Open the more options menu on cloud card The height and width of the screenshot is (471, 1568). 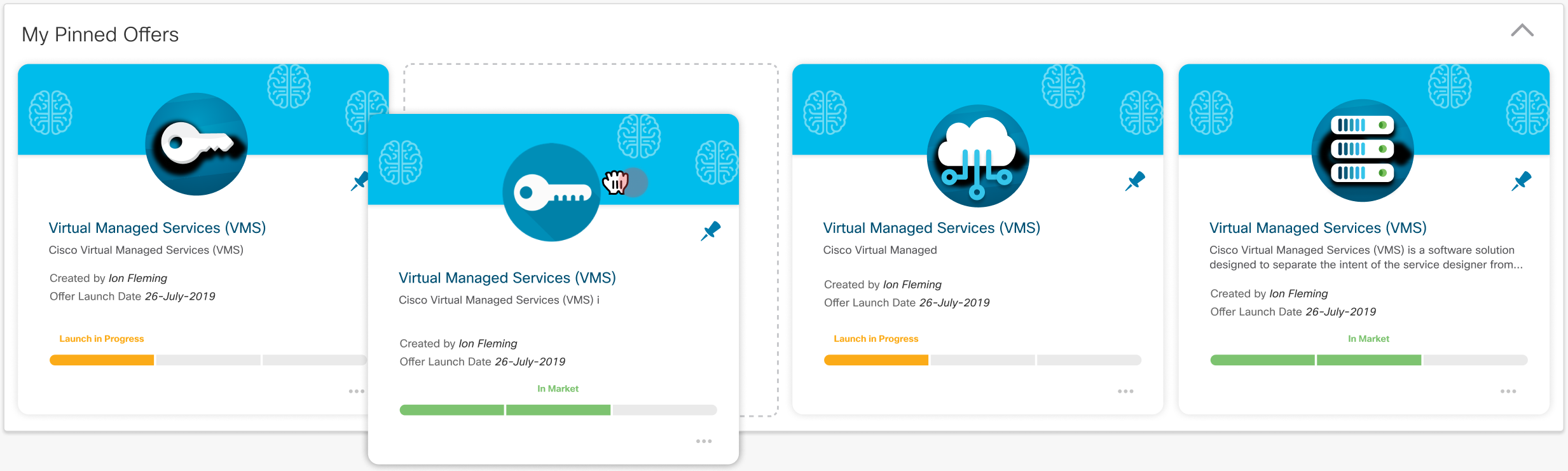(1125, 391)
